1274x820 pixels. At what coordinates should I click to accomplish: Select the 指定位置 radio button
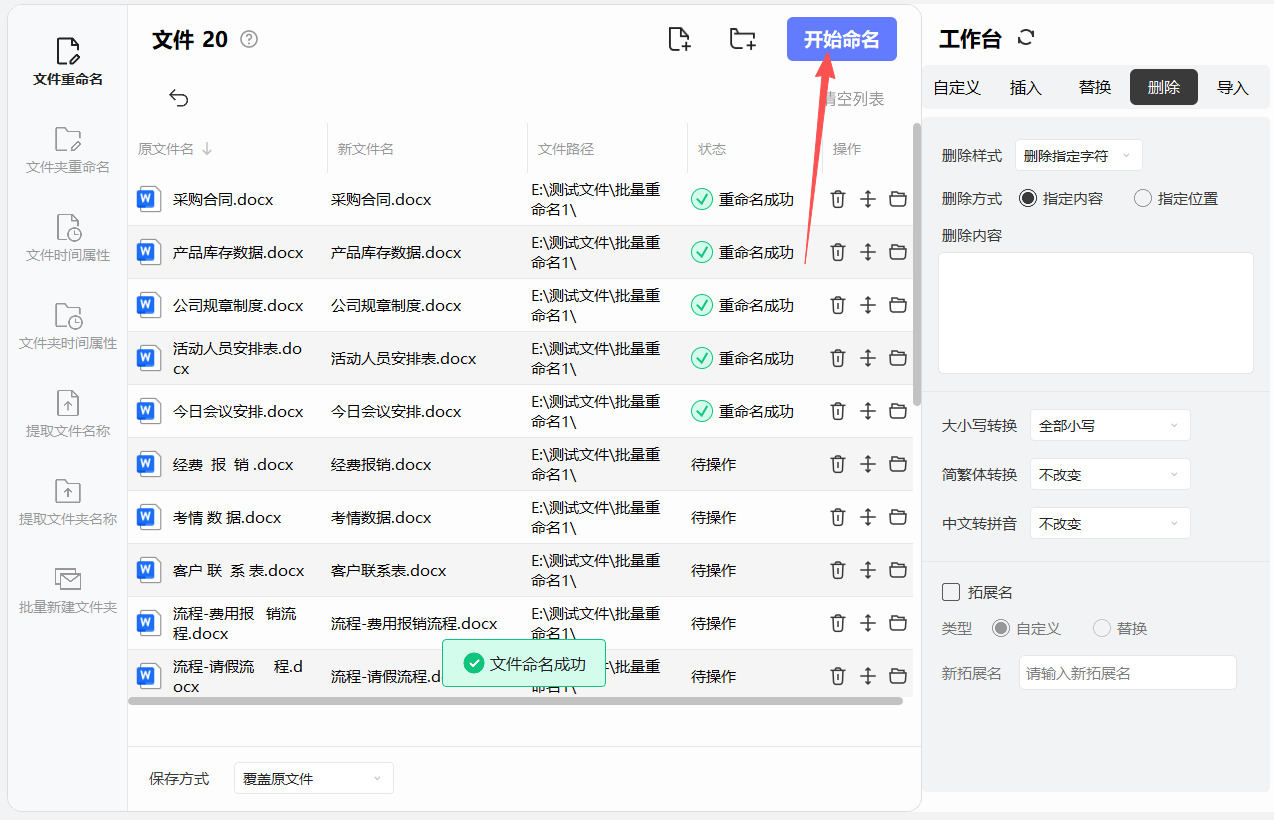(1143, 198)
